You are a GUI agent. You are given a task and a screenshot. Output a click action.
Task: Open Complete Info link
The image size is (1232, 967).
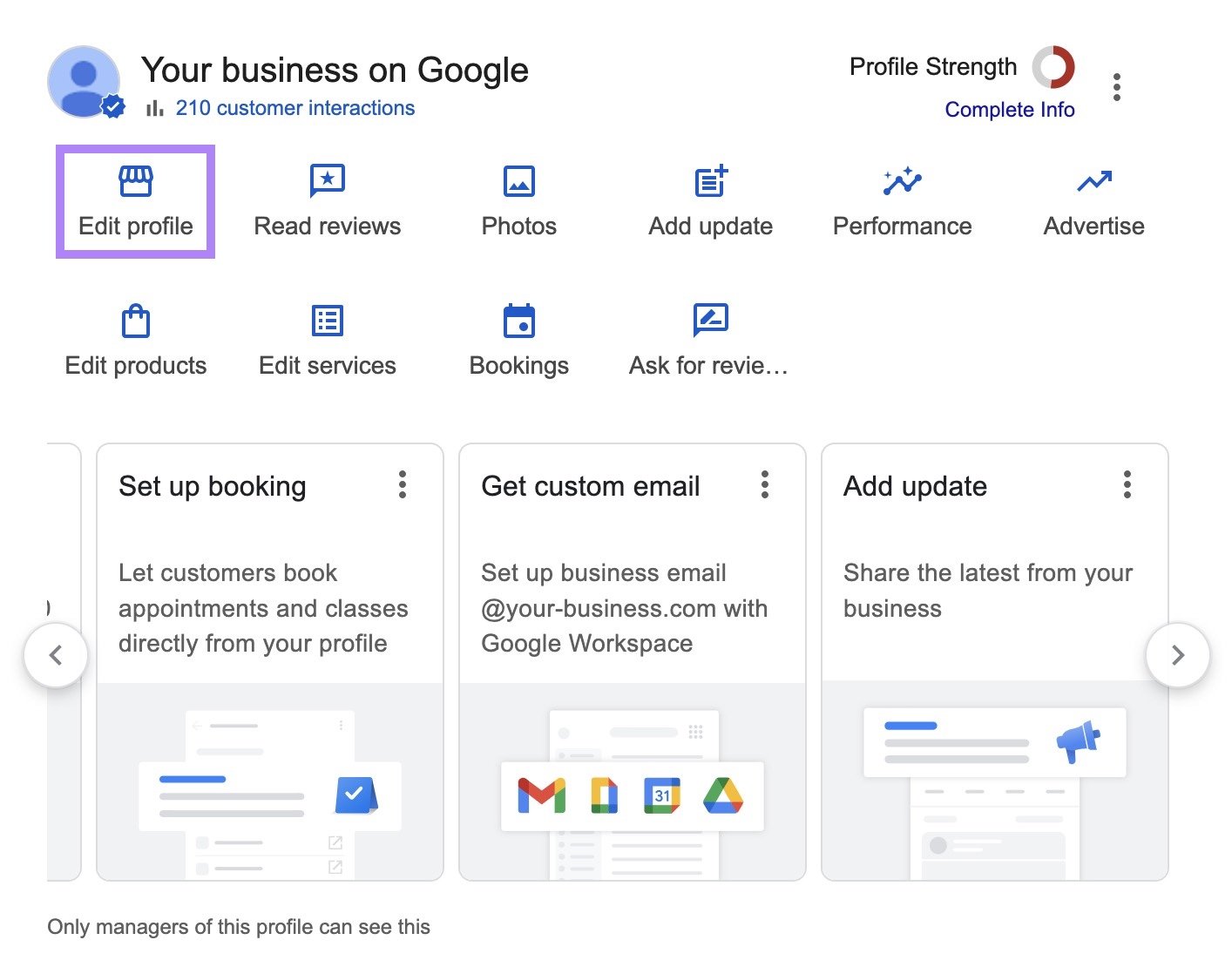coord(1010,110)
